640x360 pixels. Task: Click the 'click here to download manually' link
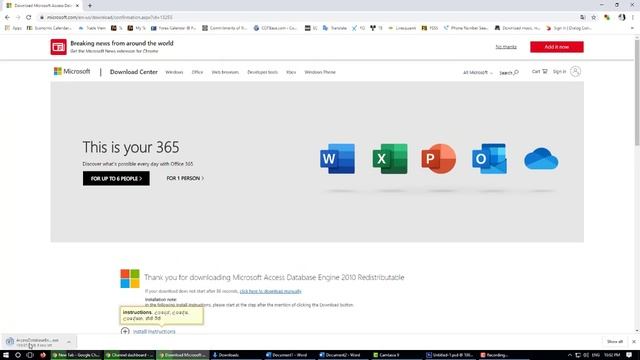tap(271, 291)
